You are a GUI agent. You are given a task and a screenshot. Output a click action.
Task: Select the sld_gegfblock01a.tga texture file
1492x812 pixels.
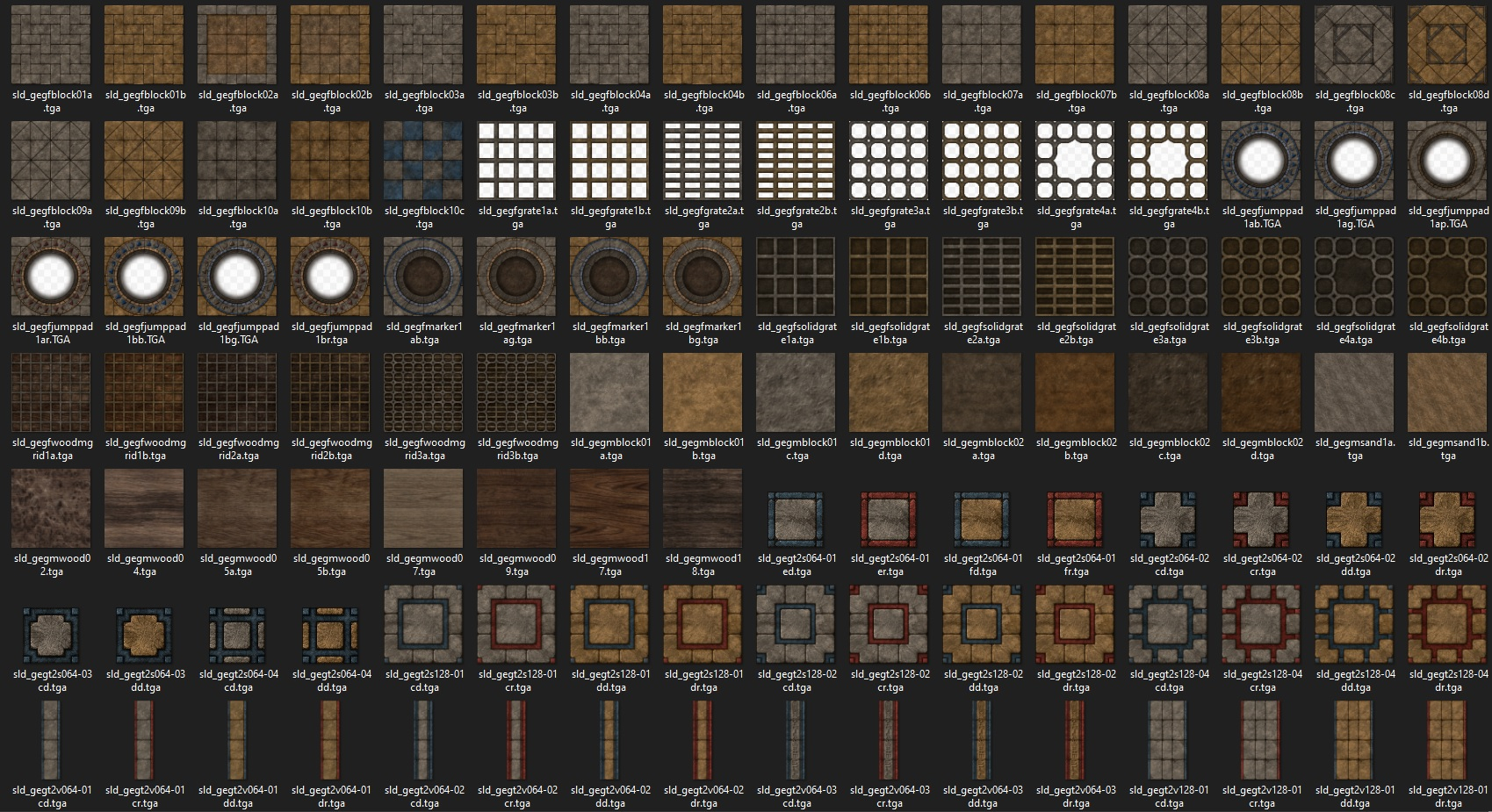pyautogui.click(x=51, y=45)
